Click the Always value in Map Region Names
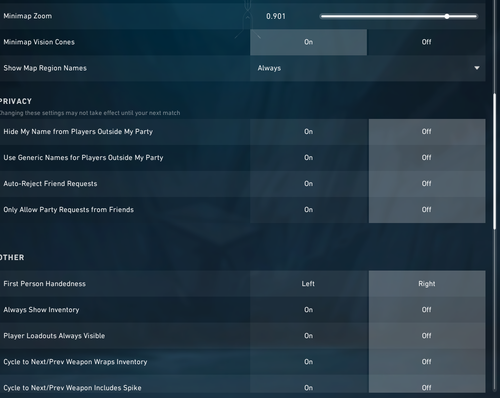 tap(269, 68)
